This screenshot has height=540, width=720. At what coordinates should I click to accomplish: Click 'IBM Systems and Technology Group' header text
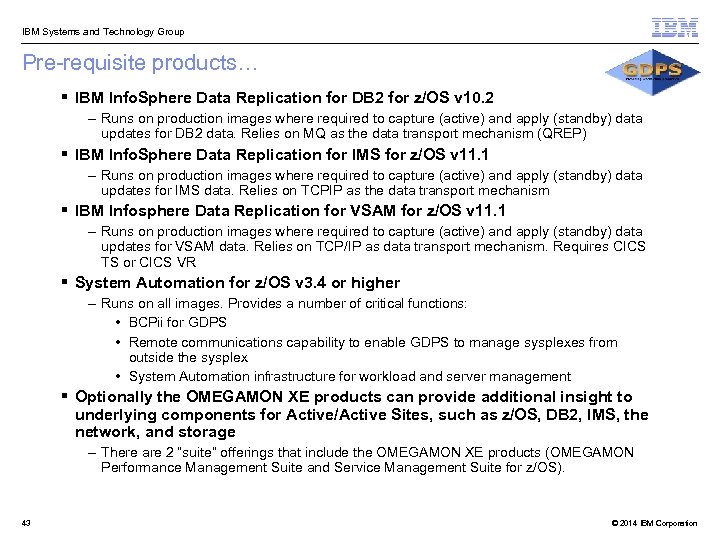click(x=103, y=32)
